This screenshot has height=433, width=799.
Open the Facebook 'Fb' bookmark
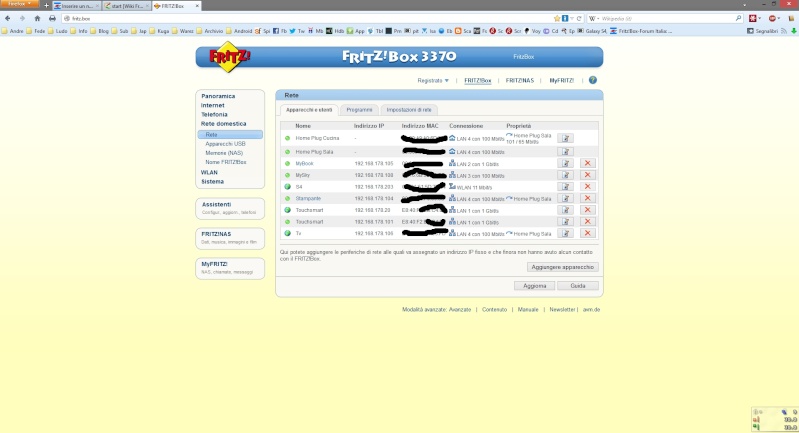280,31
